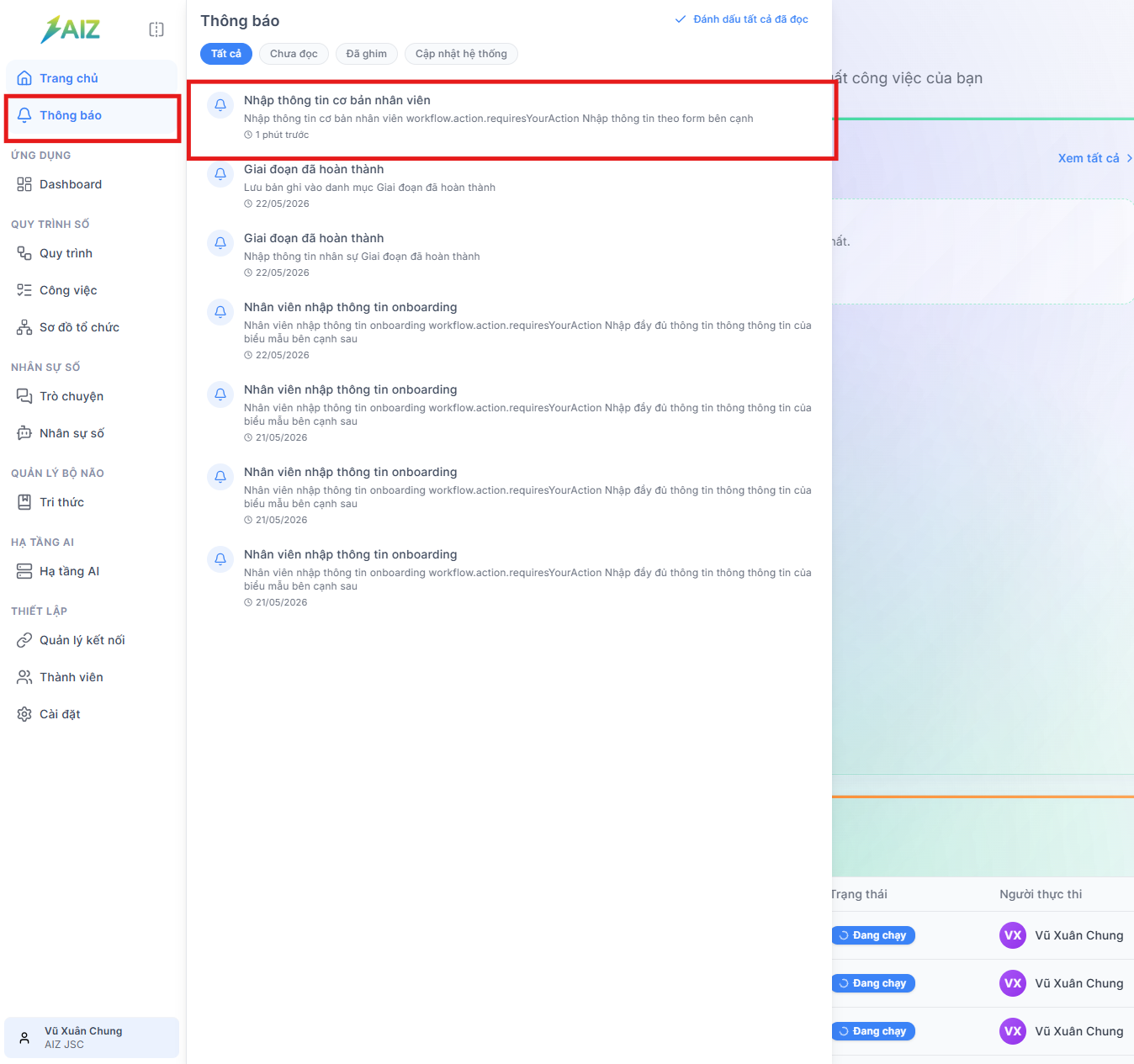The height and width of the screenshot is (1064, 1134).
Task: Open Vũ Xuân Chung profile menu
Action: (x=92, y=1037)
